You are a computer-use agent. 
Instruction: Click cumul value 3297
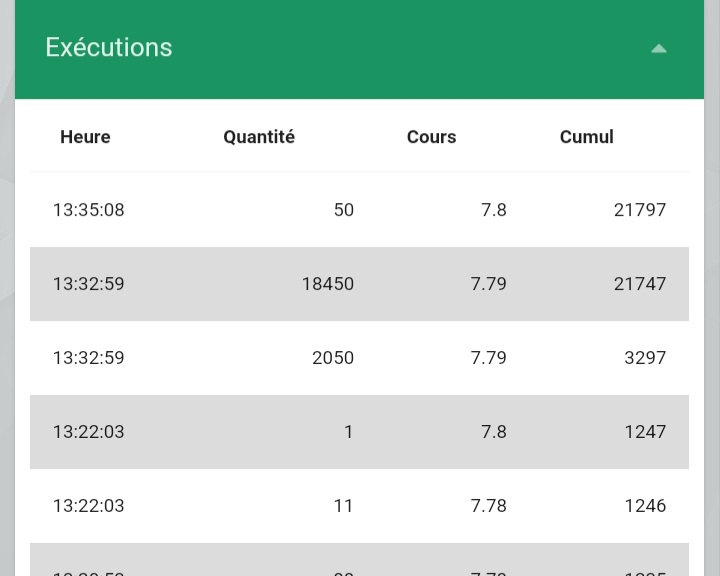645,358
